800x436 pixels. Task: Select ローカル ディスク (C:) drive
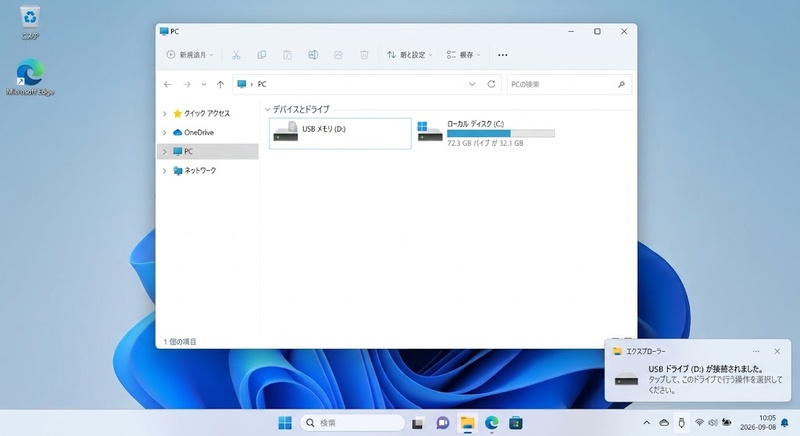(487, 134)
